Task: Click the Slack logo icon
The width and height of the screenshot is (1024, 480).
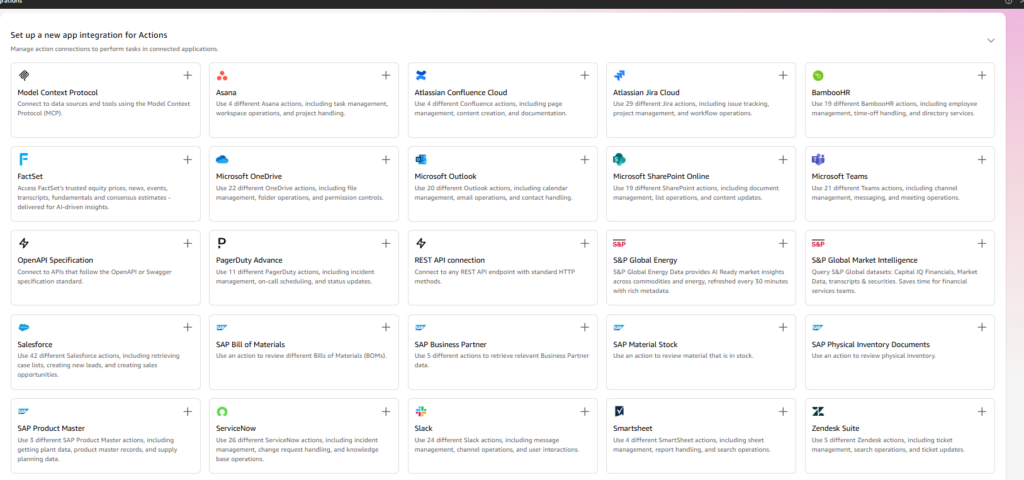Action: pyautogui.click(x=421, y=411)
